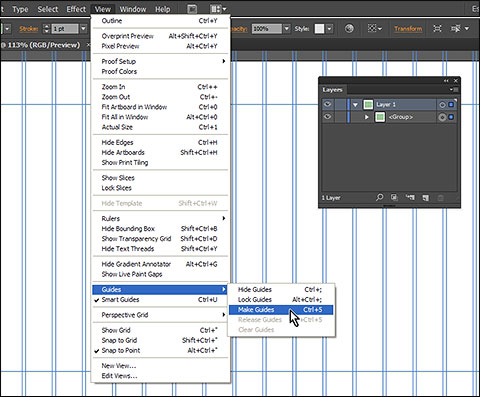Click the Group layer thumbnail
The image size is (480, 397).
(380, 117)
